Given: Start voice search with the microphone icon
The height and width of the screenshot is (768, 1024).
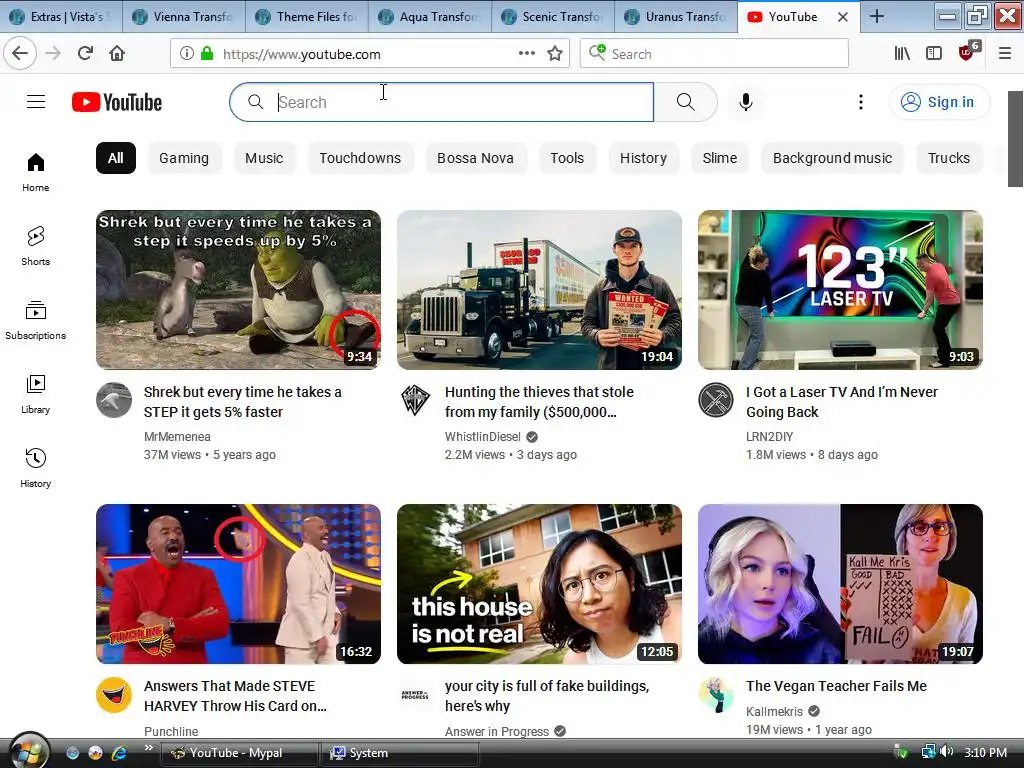Looking at the screenshot, I should coord(746,102).
